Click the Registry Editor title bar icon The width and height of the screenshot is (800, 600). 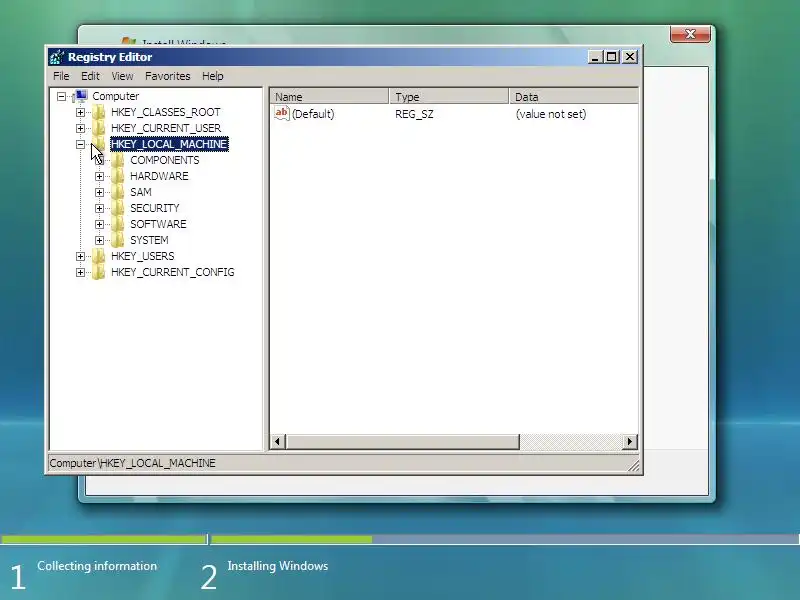pyautogui.click(x=57, y=57)
